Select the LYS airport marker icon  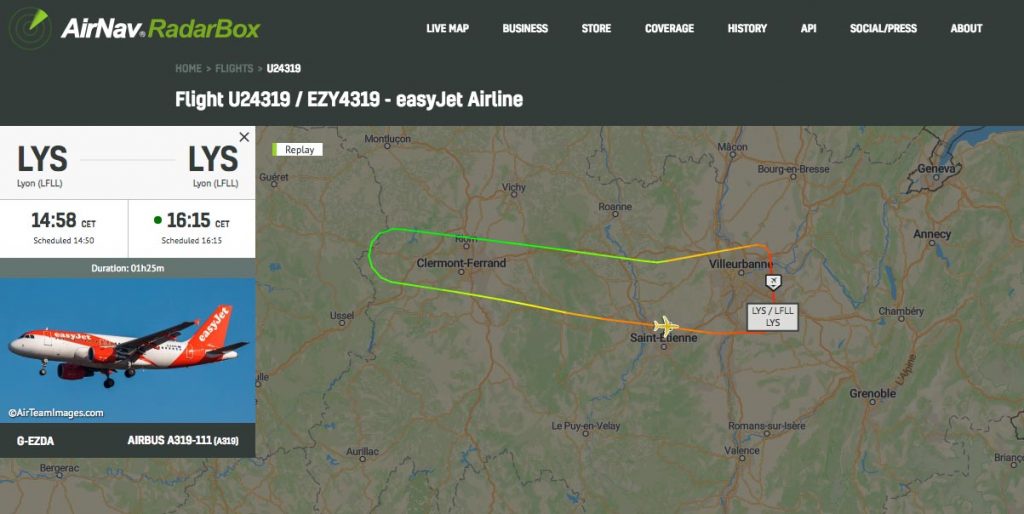[x=773, y=282]
